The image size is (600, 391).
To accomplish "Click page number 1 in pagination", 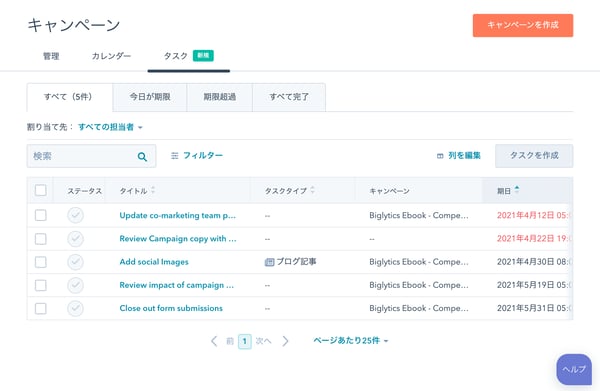I will (x=245, y=341).
